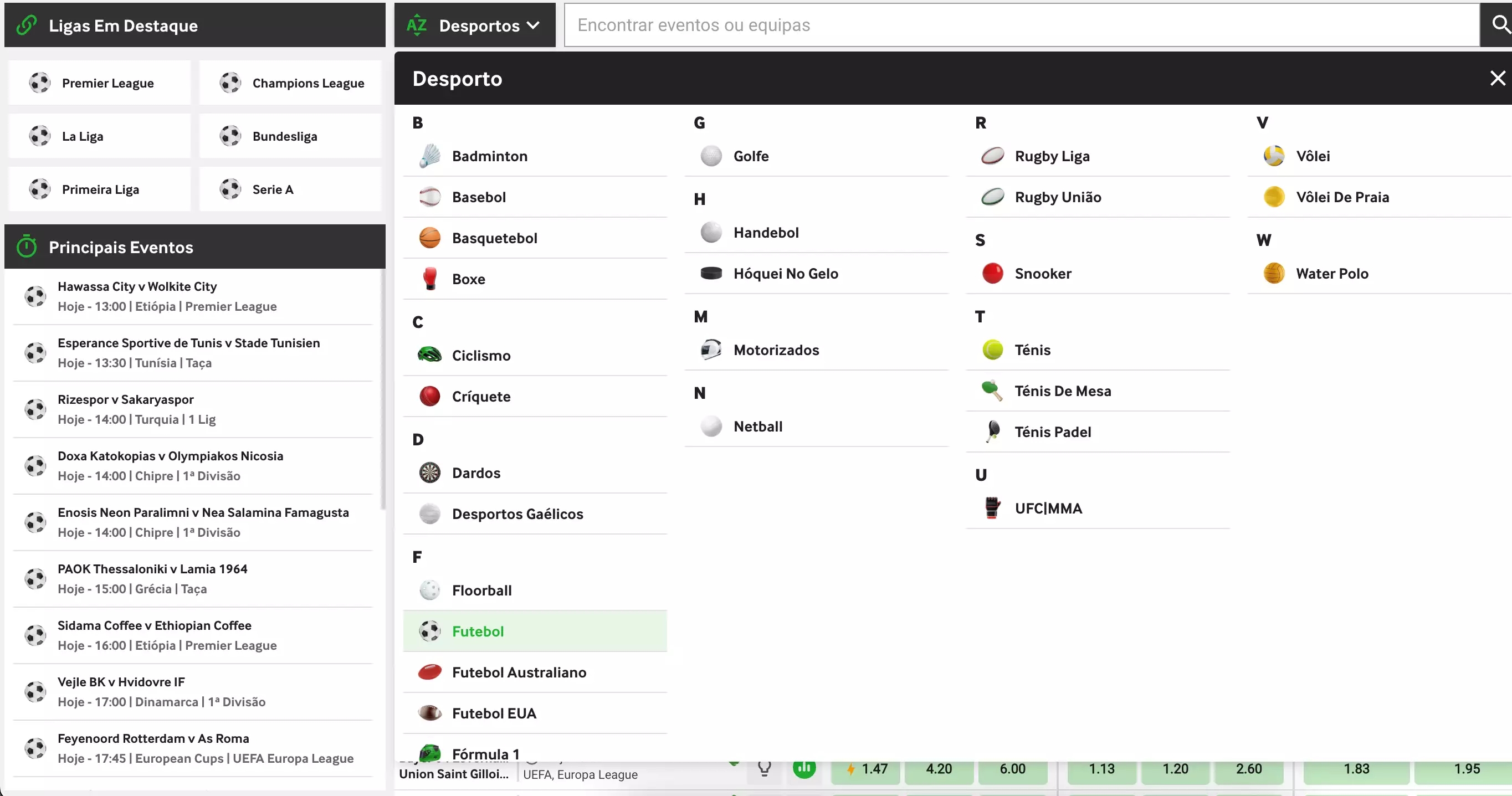This screenshot has height=796, width=1512.
Task: Click the Boxe glove icon
Action: [429, 279]
